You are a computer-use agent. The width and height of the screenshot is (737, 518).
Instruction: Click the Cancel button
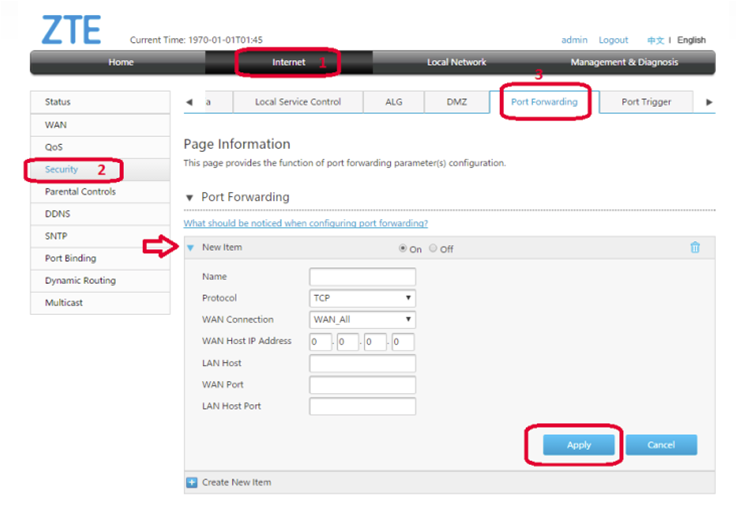(661, 445)
